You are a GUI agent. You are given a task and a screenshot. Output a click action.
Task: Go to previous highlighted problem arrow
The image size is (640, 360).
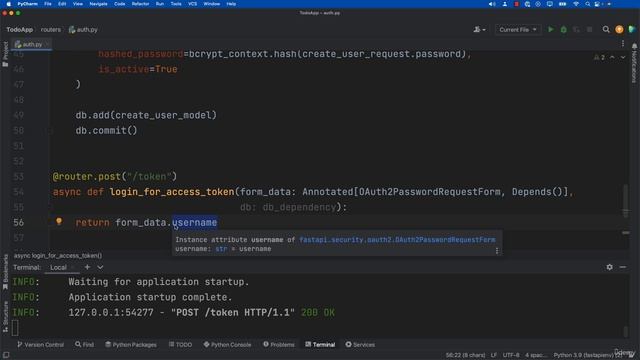(x=612, y=57)
